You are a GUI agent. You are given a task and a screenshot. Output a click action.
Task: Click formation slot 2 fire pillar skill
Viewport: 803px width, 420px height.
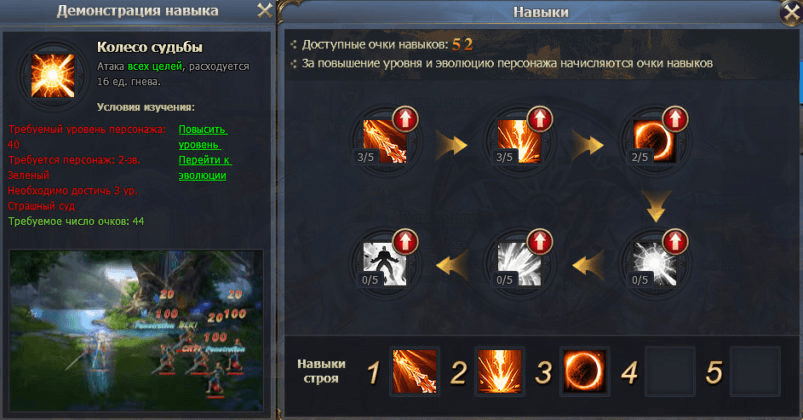click(499, 371)
